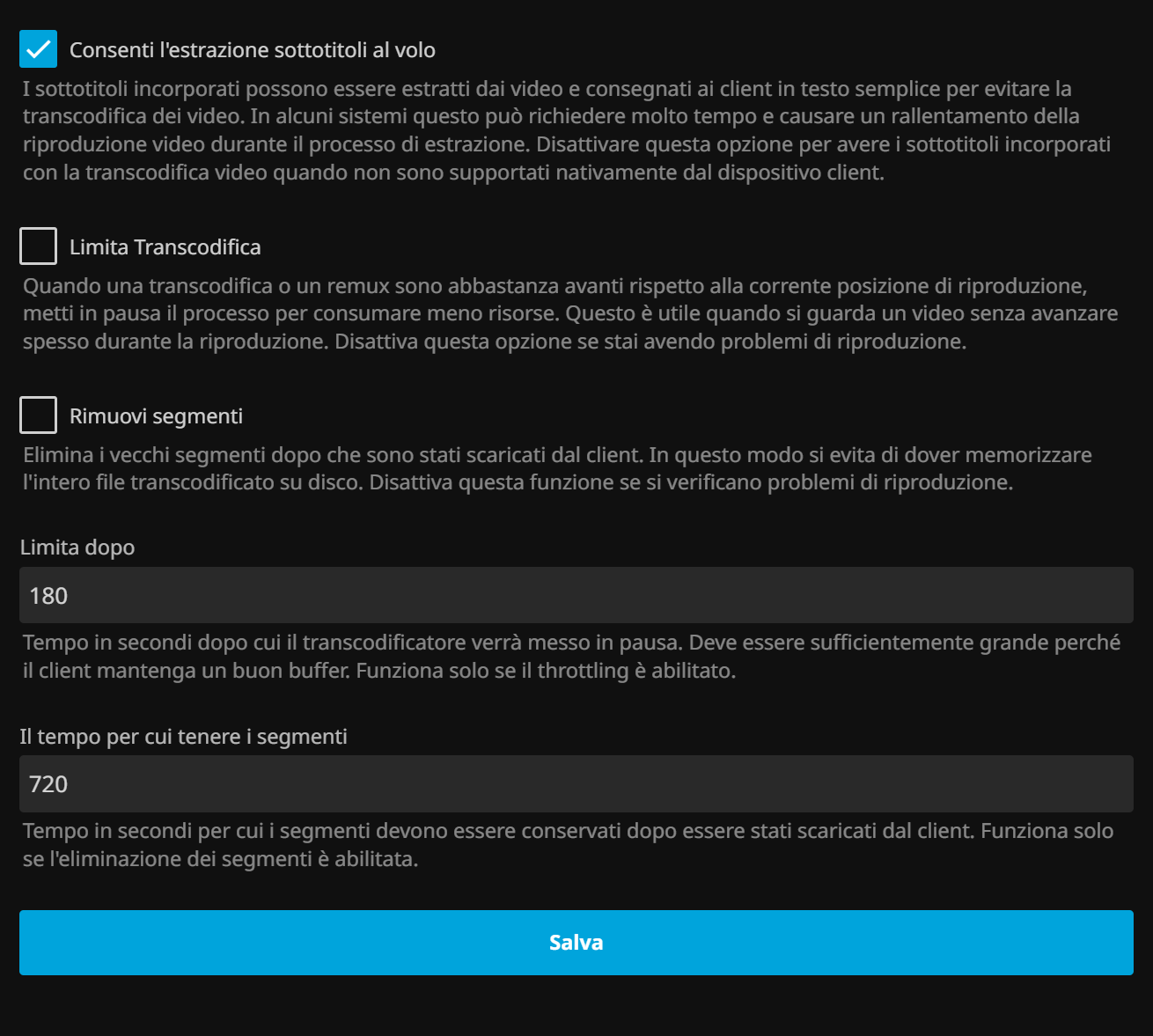Viewport: 1153px width, 1036px height.
Task: Focus the segment retention time field
Action: 576,784
